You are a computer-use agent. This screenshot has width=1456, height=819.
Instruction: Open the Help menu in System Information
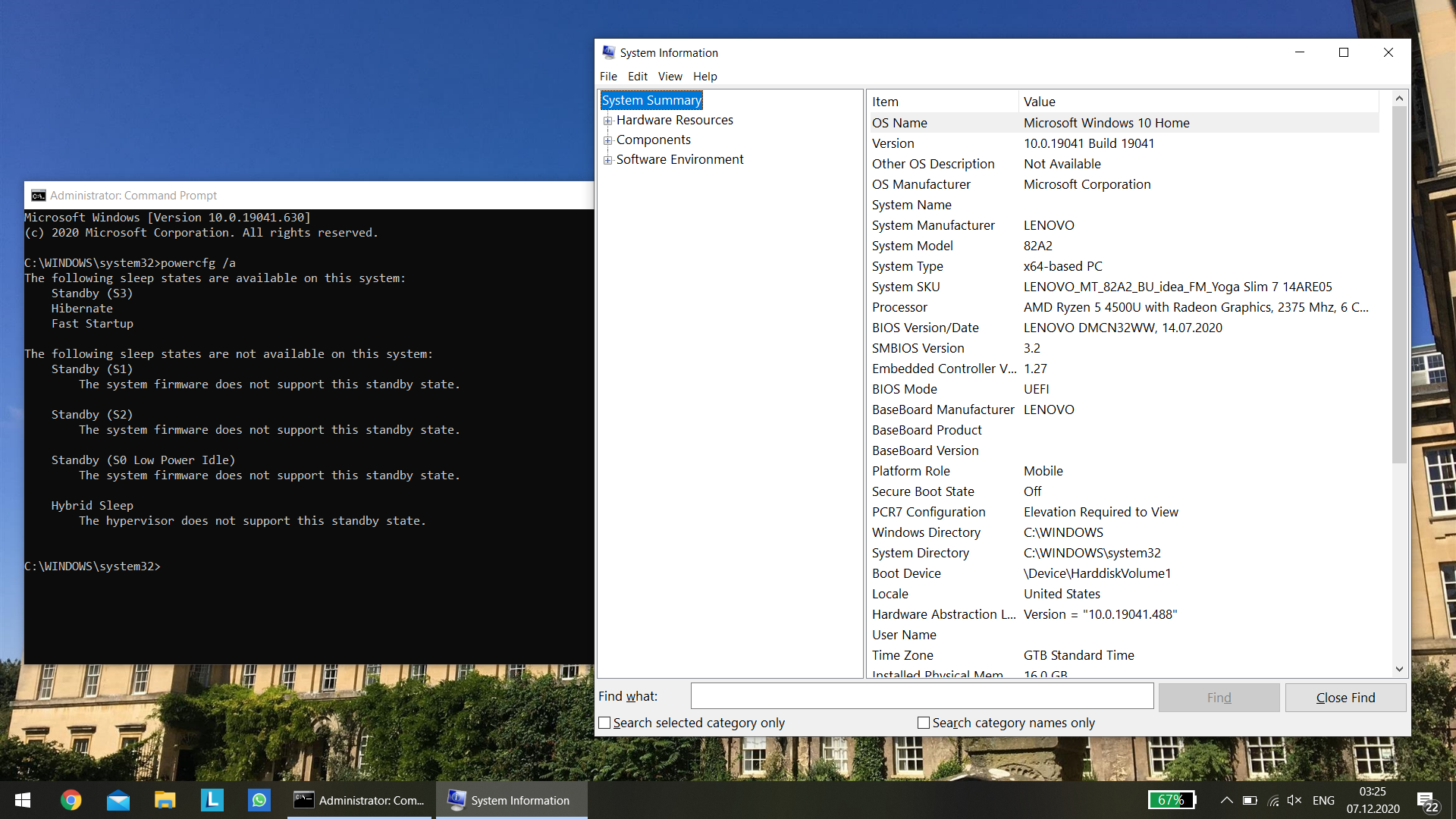(x=704, y=77)
